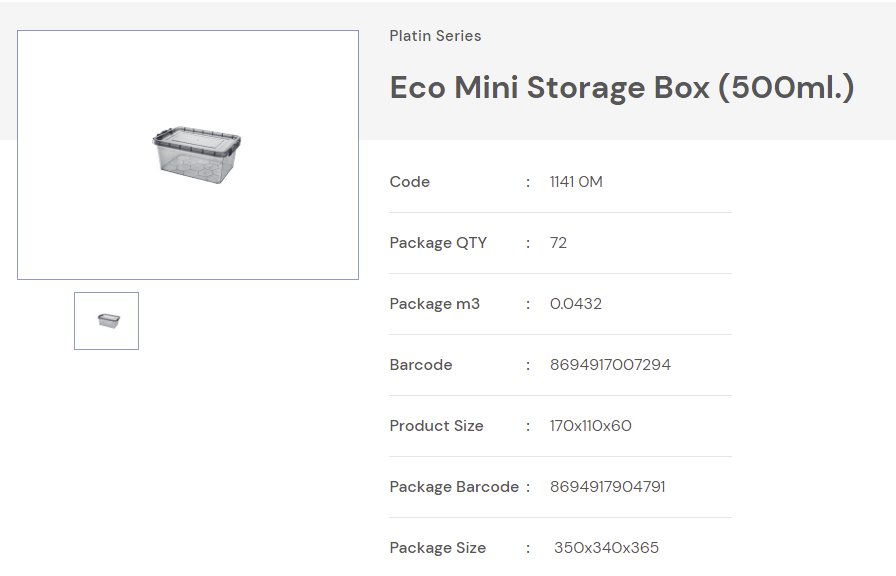Click the words 'Eco Mini' in the title

tap(453, 88)
